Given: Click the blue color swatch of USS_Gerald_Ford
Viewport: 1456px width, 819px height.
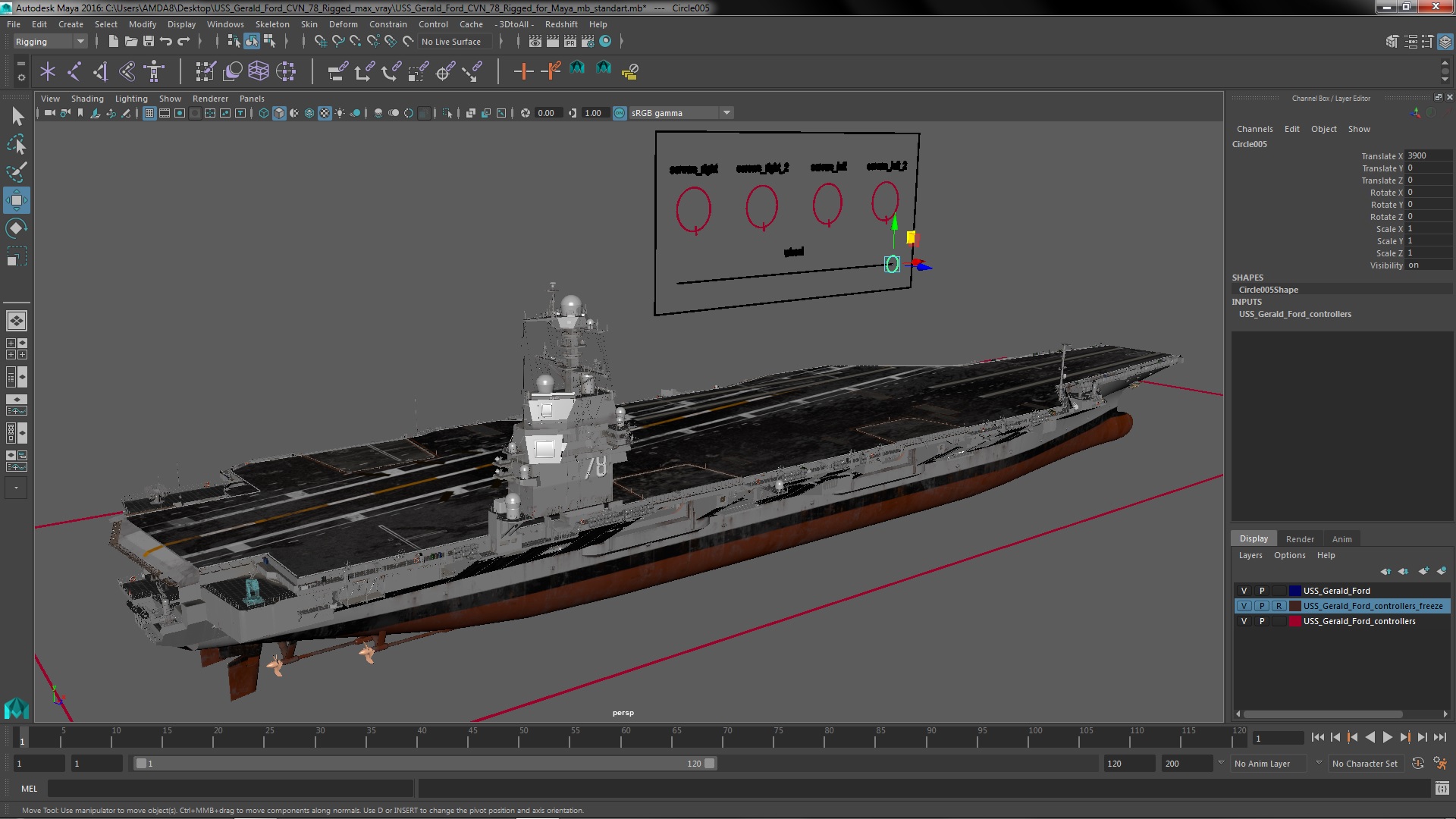Looking at the screenshot, I should pos(1295,591).
